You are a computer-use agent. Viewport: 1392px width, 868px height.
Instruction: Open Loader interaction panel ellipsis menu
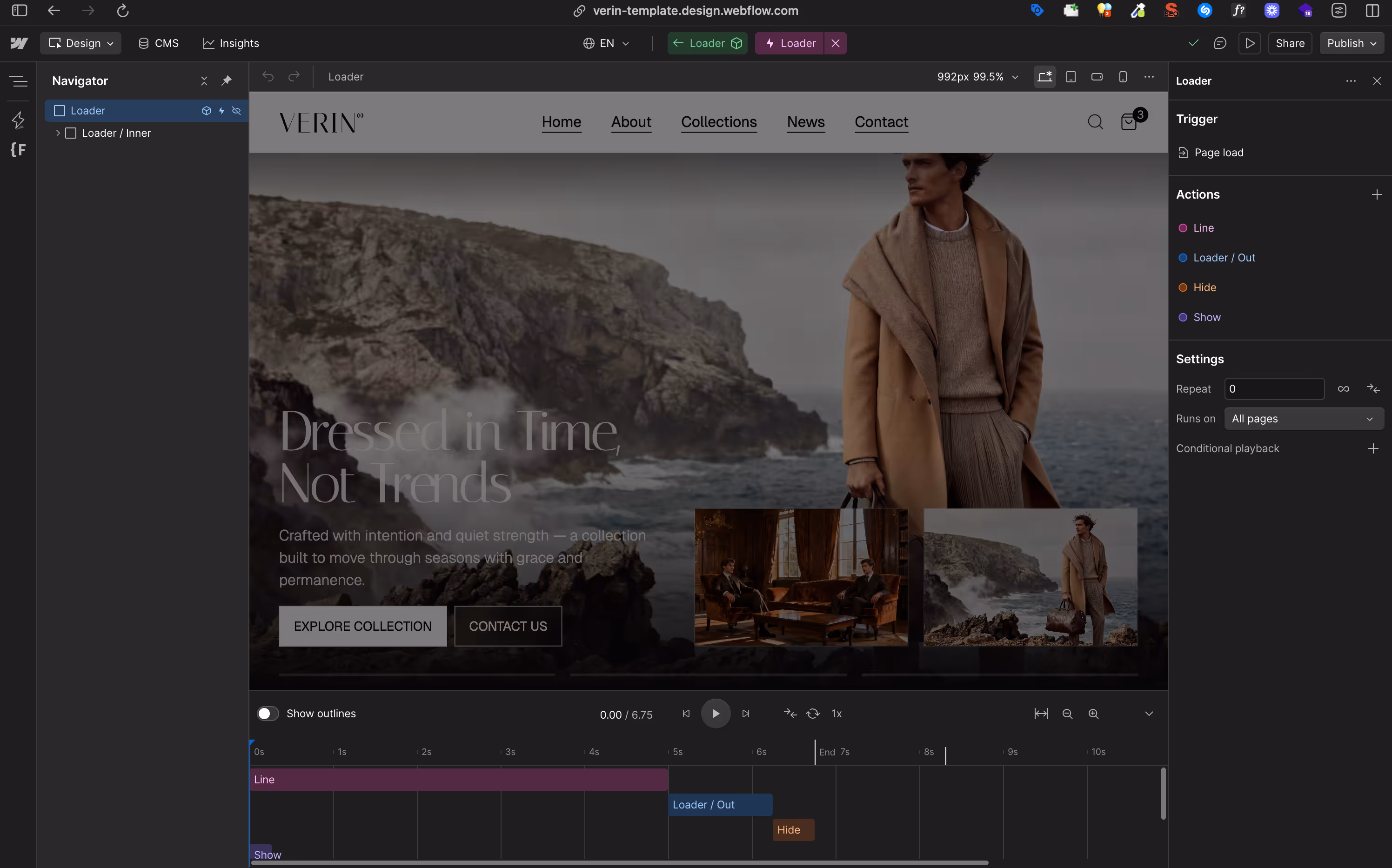coord(1351,81)
